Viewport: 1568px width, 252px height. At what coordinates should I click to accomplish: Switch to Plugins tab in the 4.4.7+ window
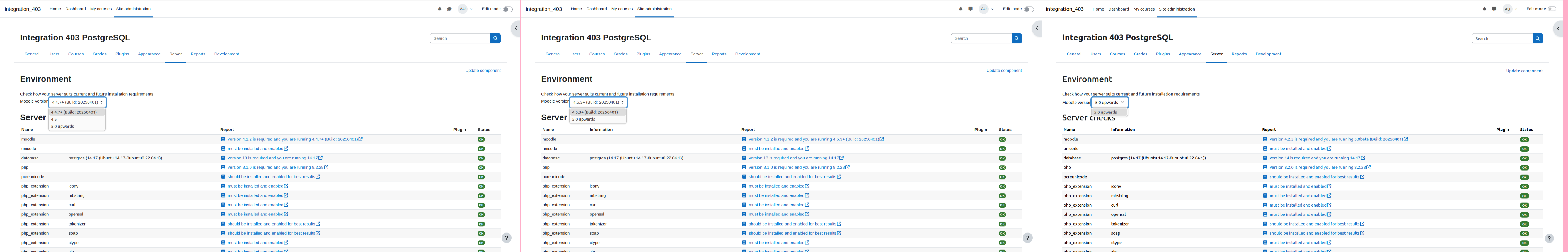coord(122,54)
